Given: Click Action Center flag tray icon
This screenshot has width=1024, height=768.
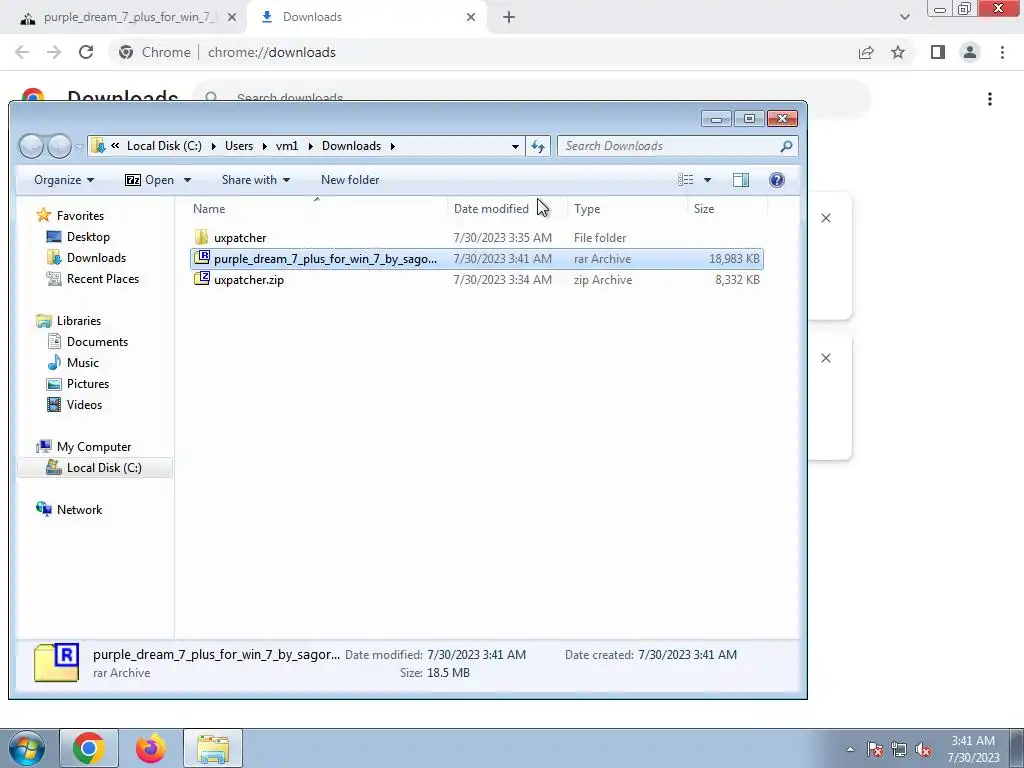Looking at the screenshot, I should point(875,749).
